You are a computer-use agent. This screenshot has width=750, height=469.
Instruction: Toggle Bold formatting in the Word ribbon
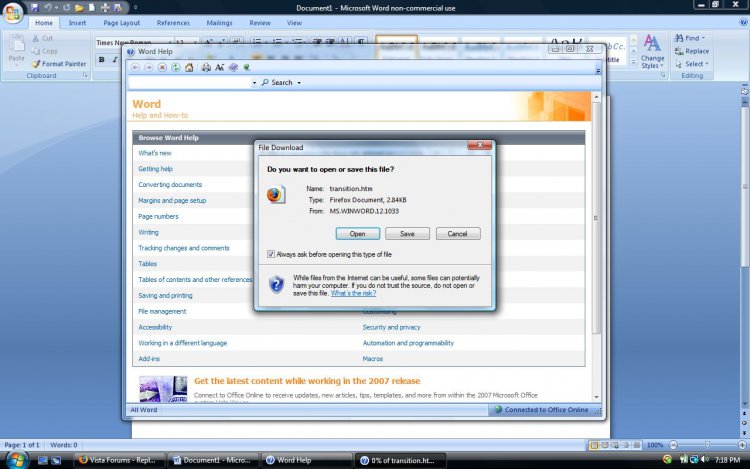click(x=101, y=60)
